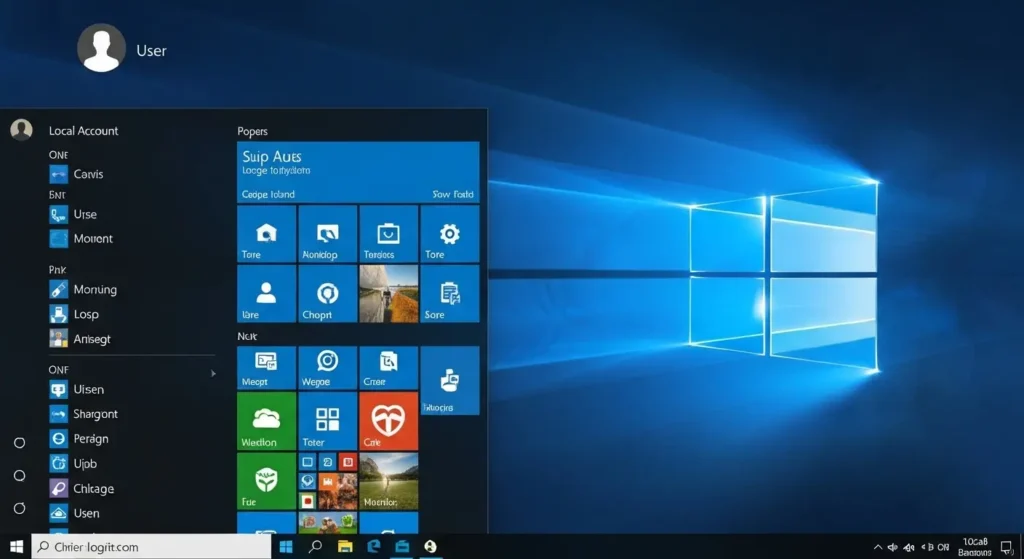Select the Ujob app entry
1024x559 pixels.
73,464
